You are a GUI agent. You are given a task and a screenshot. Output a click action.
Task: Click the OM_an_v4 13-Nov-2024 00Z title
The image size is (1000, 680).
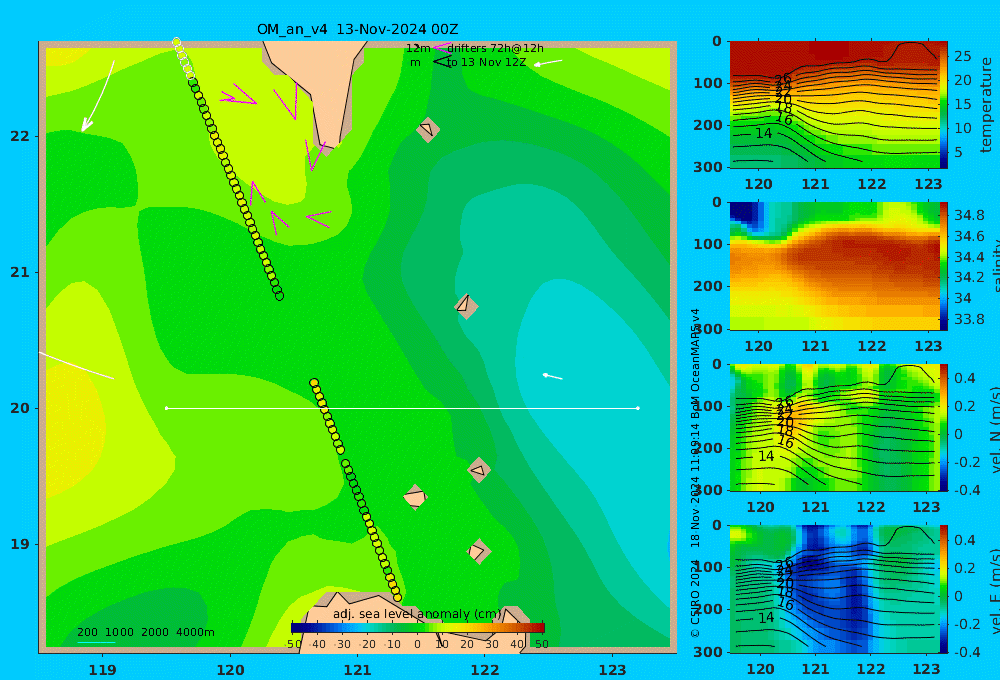click(x=357, y=29)
